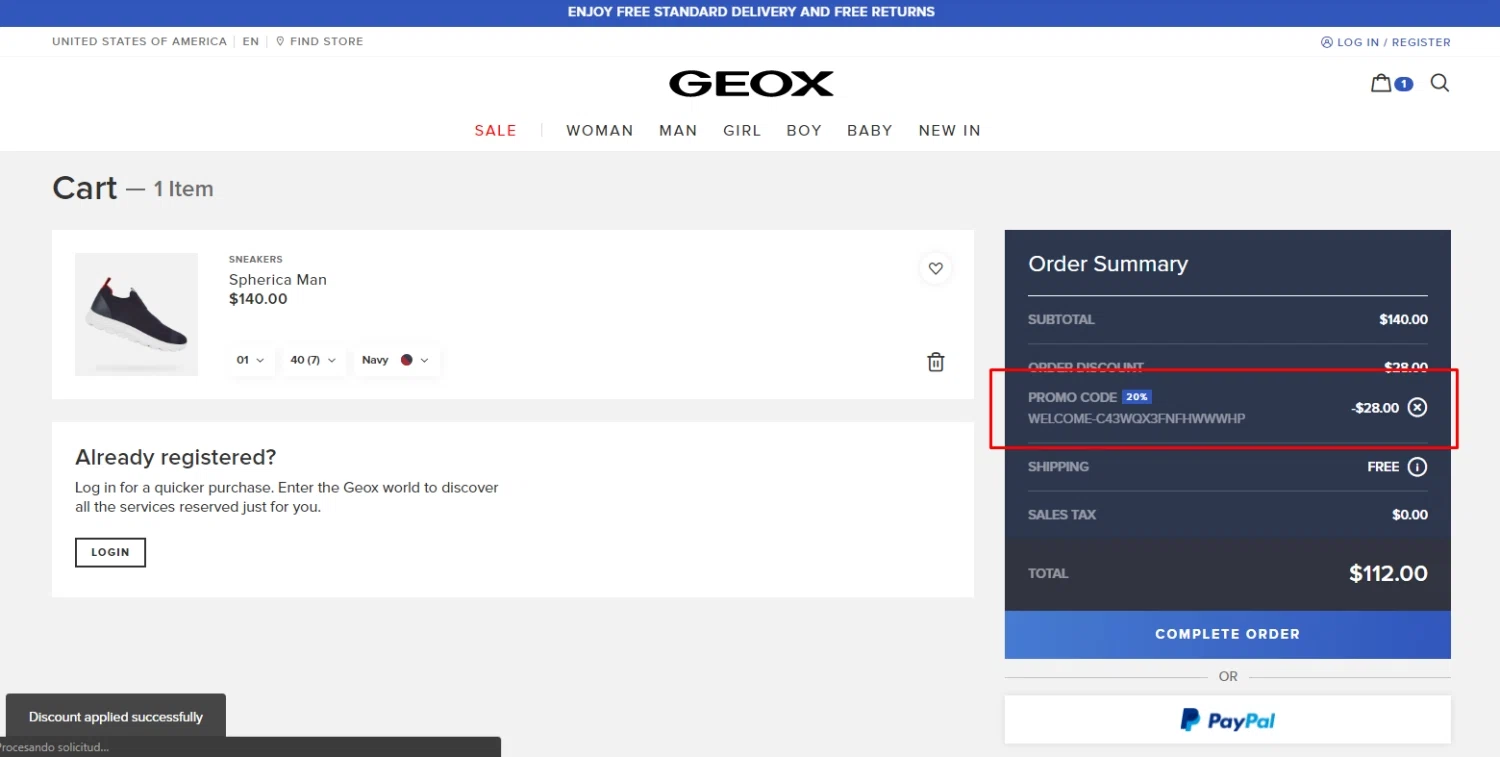Open the MAN menu

coord(678,130)
